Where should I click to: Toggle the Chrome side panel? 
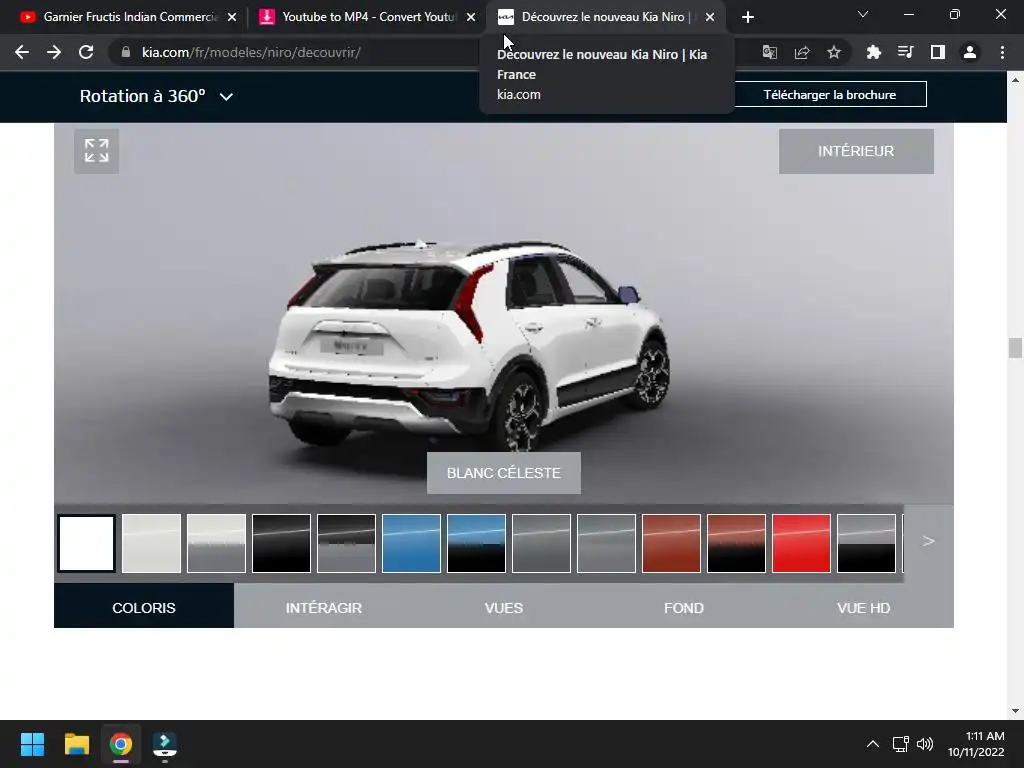tap(938, 52)
